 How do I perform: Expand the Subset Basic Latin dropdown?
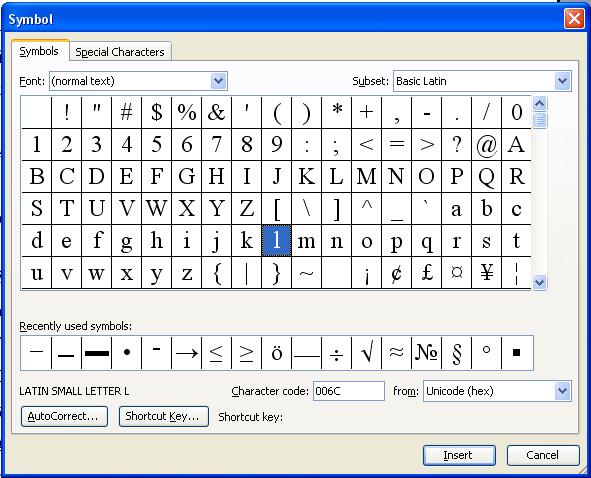562,81
